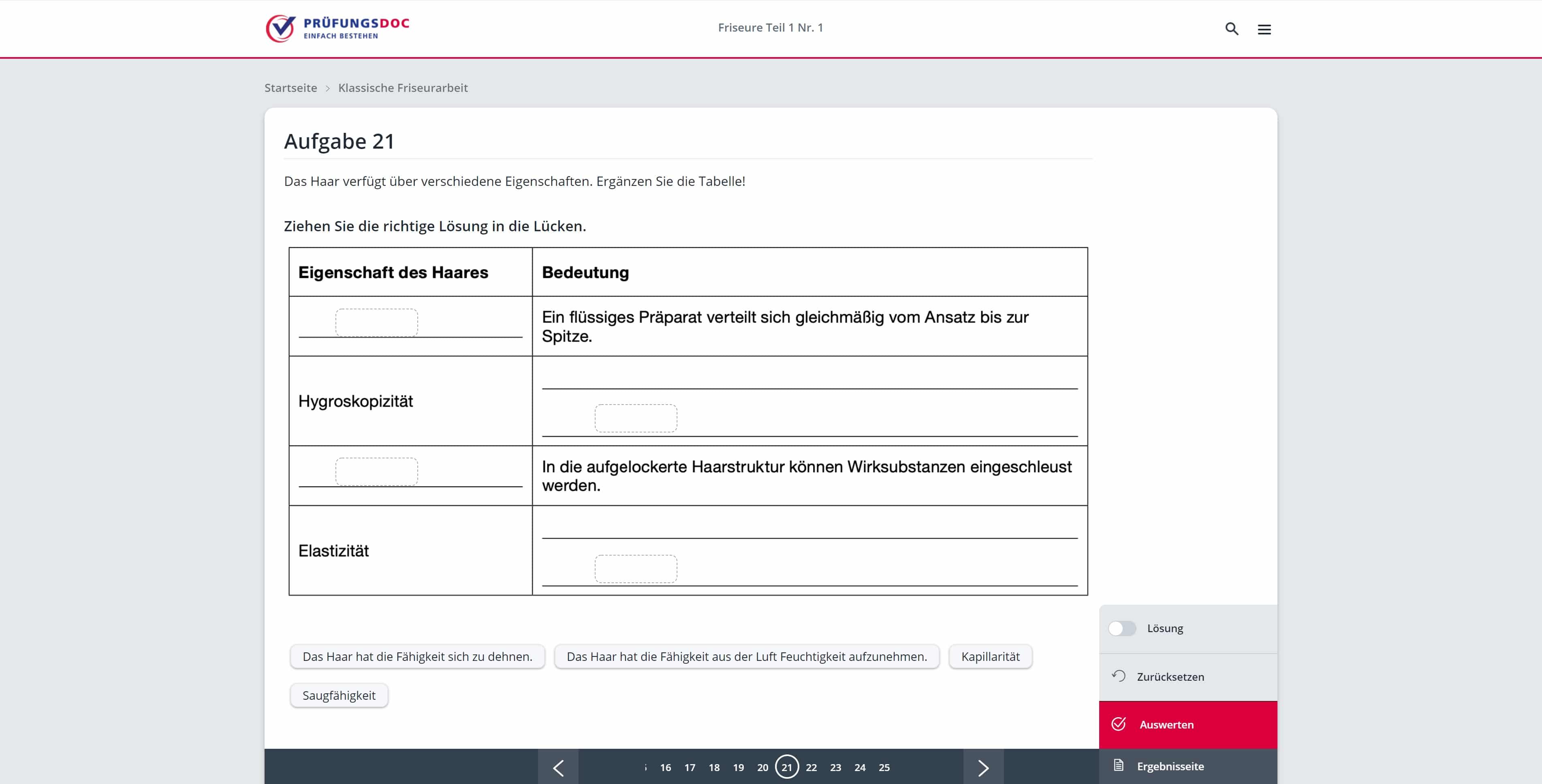Select the Kapillarität answer chip
This screenshot has height=784, width=1542.
[990, 656]
